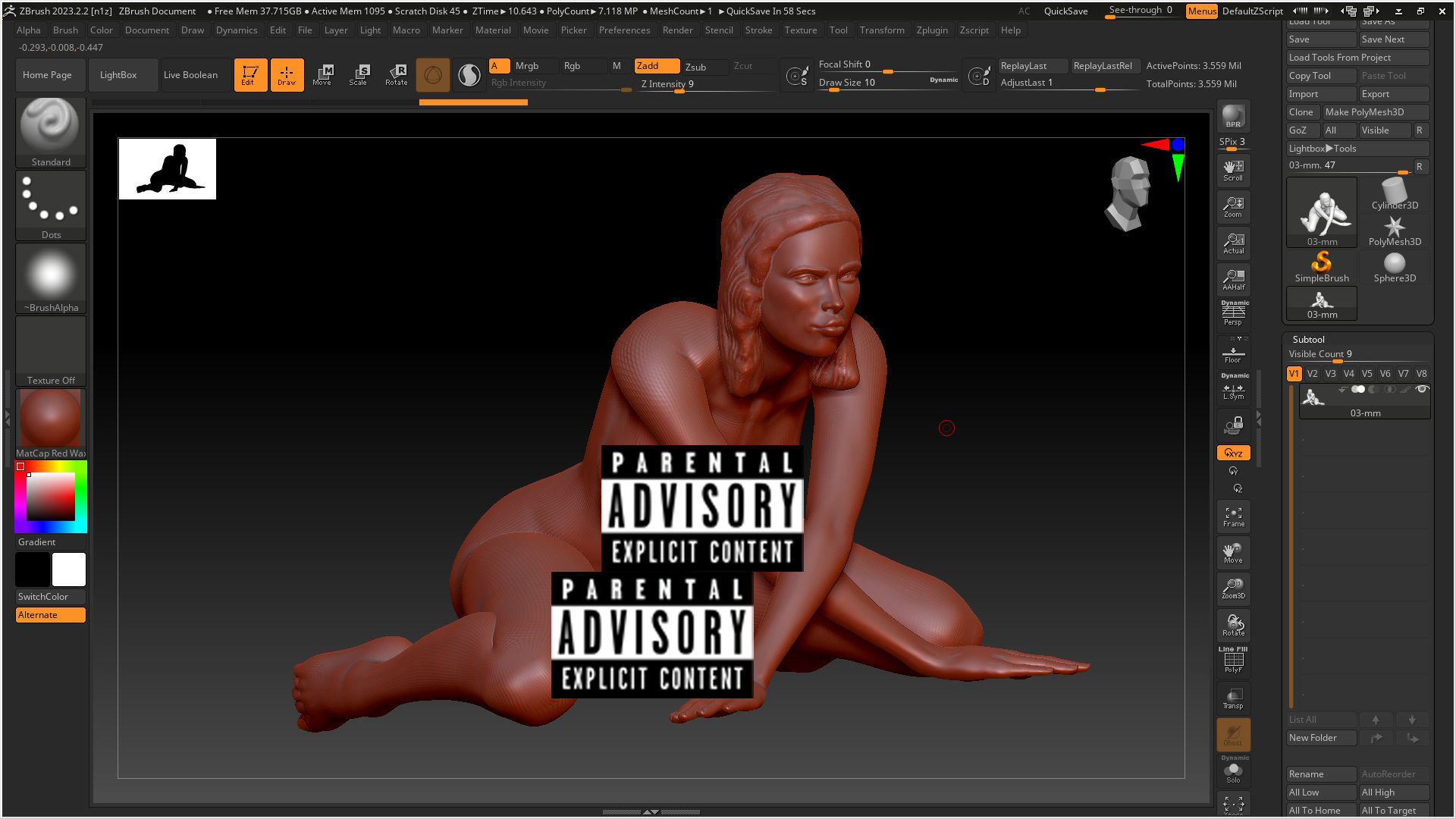Image resolution: width=1456 pixels, height=819 pixels.
Task: Open the Alpha menu
Action: 29,30
